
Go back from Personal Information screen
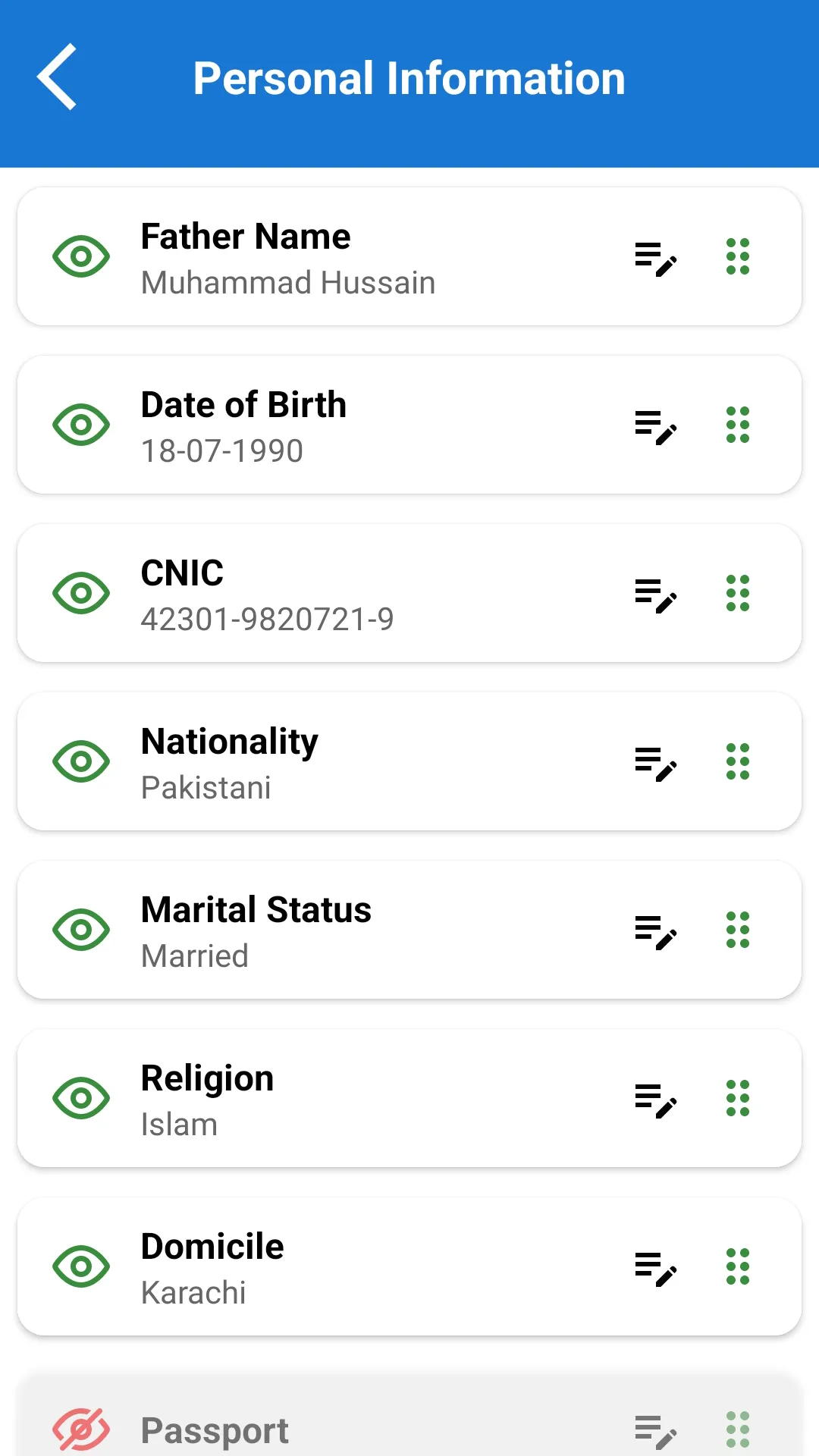pyautogui.click(x=58, y=77)
